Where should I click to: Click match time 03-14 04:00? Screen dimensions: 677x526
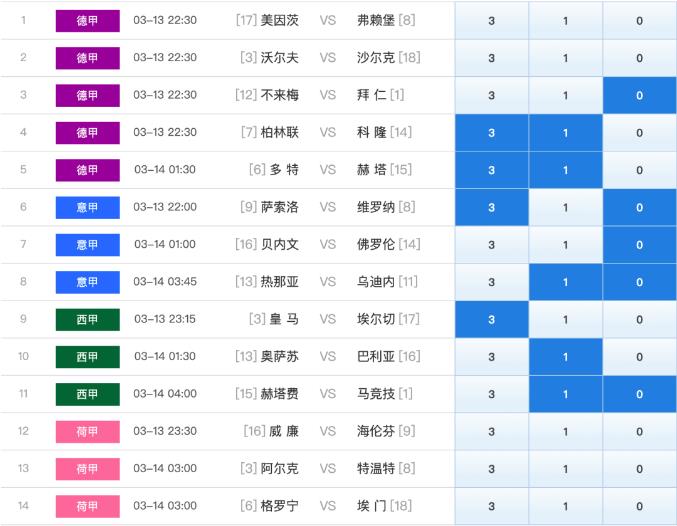[x=165, y=394]
